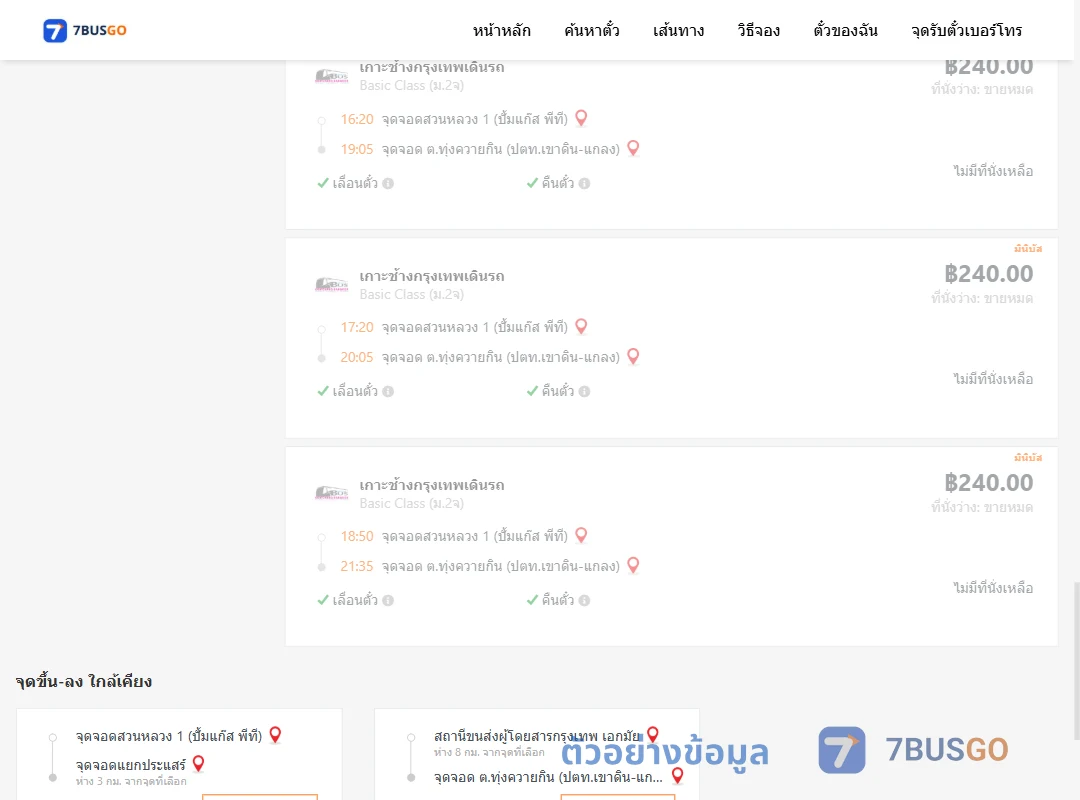
Task: Open map pin for 17:20 departure stop
Action: click(581, 327)
